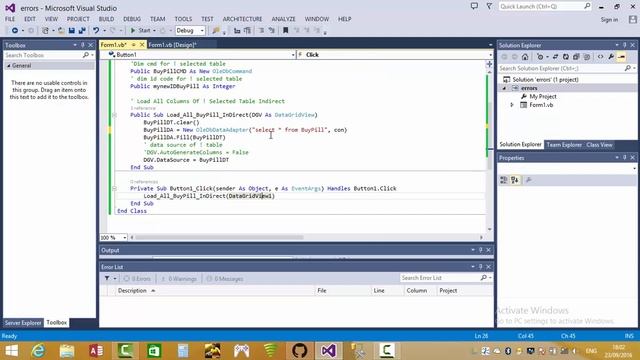Click the notifications filter funnel icon in title bar
640x360 pixels.
[489, 7]
